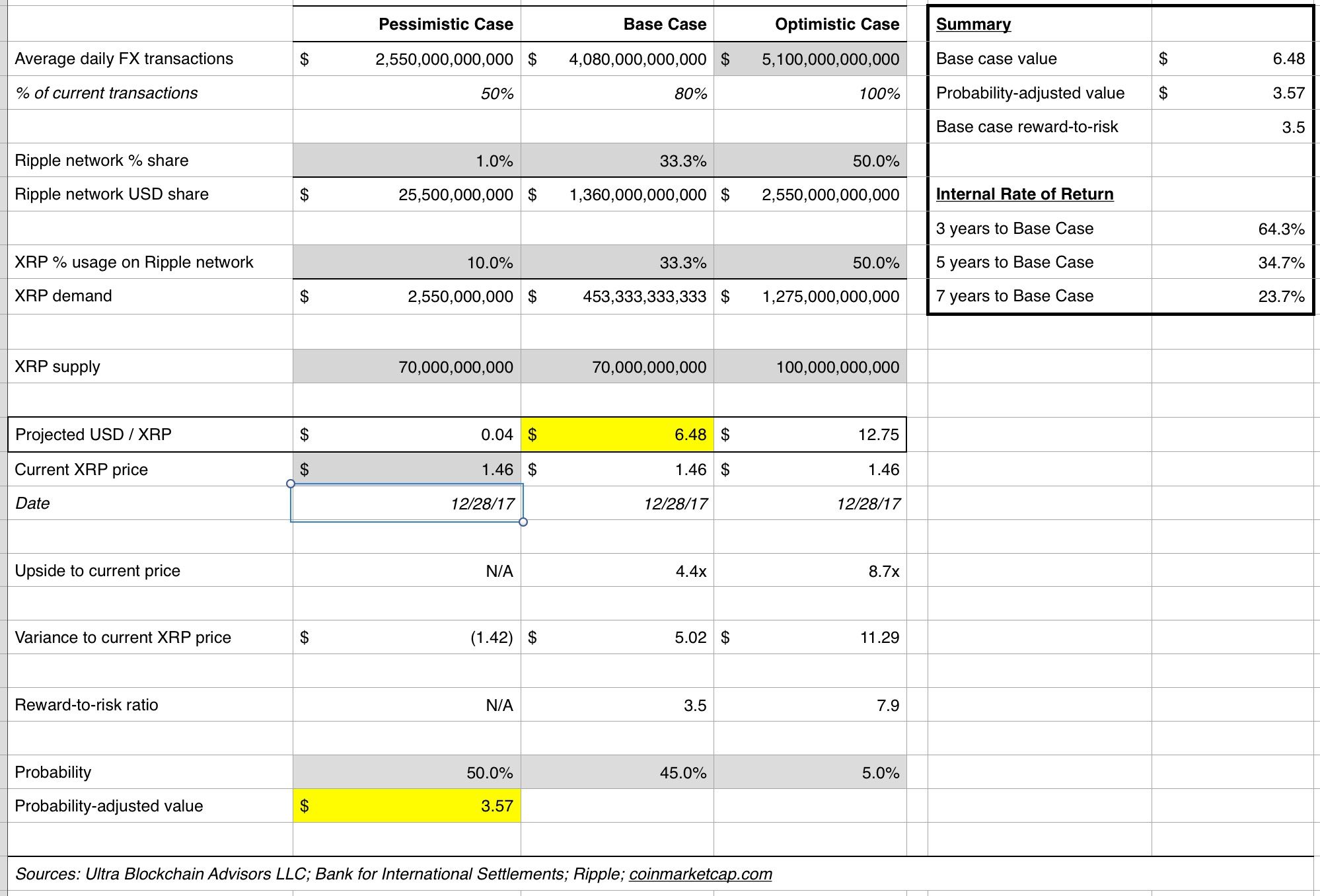This screenshot has height=896, width=1320.
Task: Open the coinmarketcap.com link in sources
Action: (700, 874)
